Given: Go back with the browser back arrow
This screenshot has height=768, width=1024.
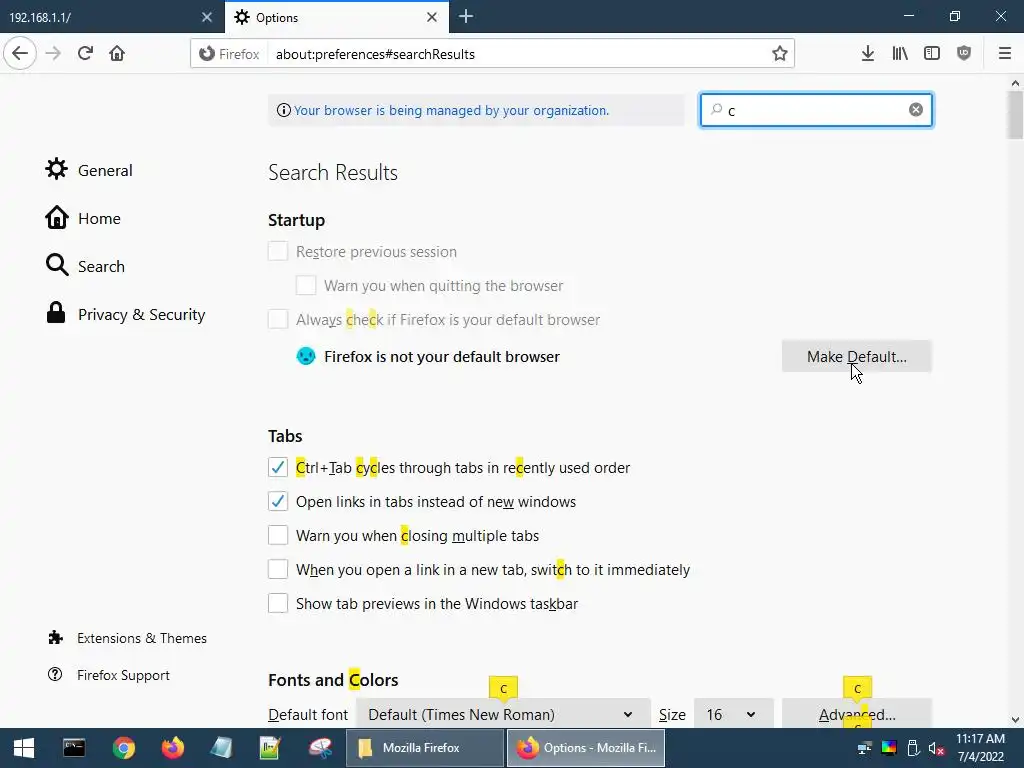Looking at the screenshot, I should 20,53.
